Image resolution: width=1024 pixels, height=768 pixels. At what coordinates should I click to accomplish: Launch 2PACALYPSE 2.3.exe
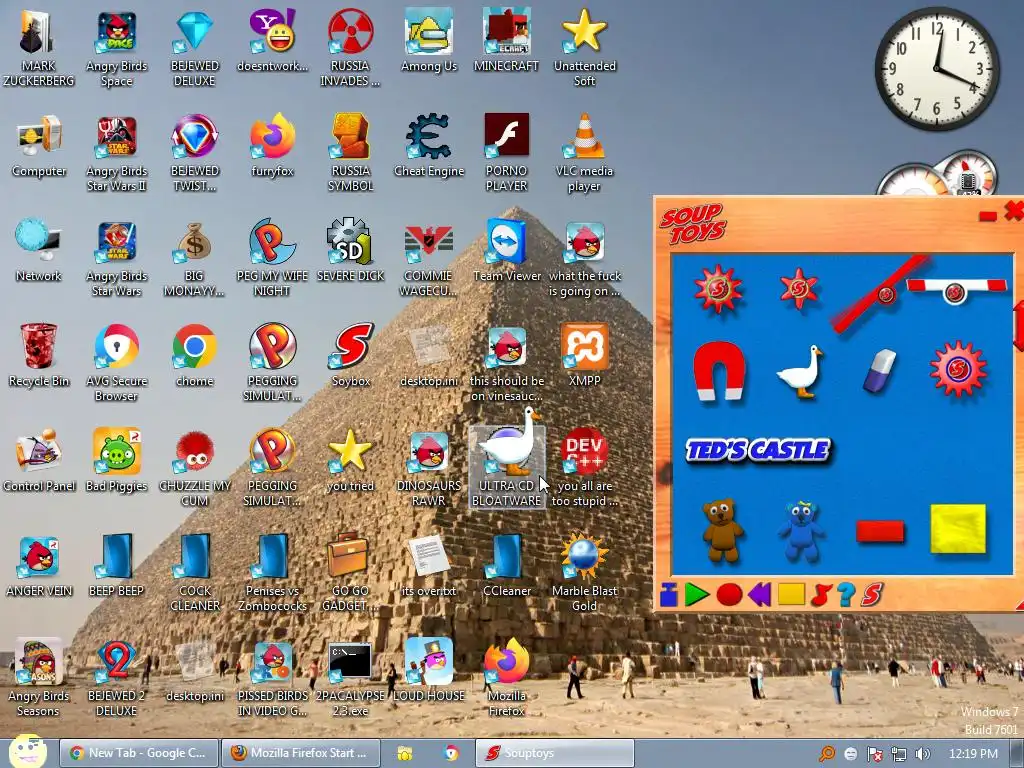point(351,678)
